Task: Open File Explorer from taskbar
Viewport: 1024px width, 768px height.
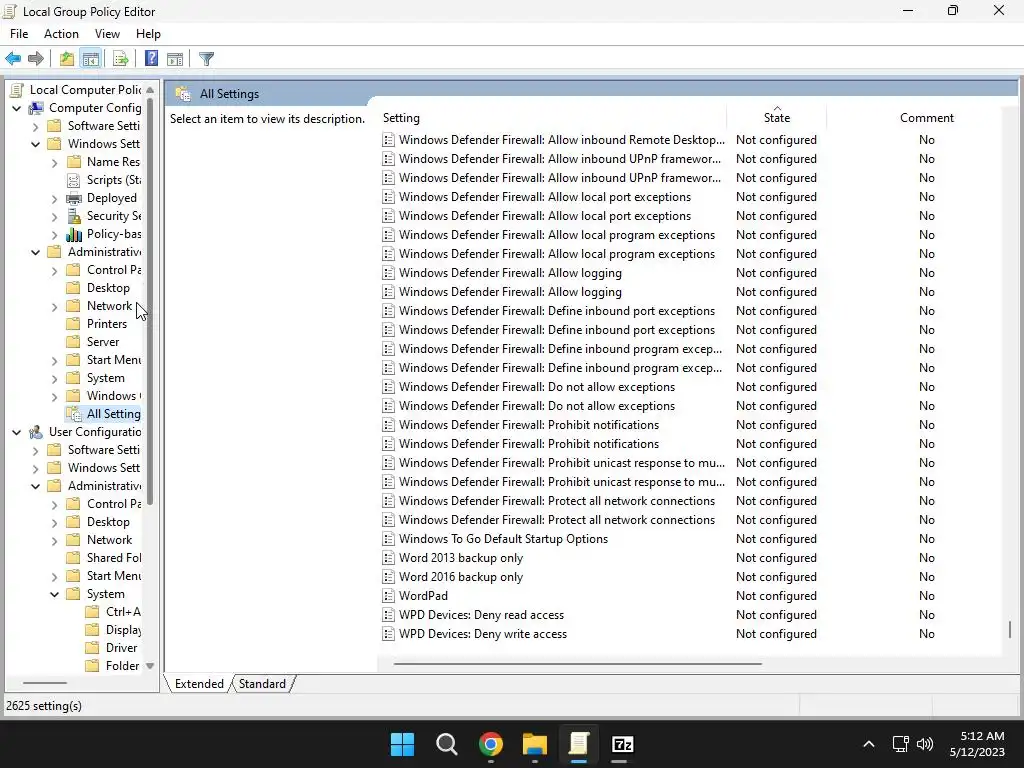Action: point(534,744)
